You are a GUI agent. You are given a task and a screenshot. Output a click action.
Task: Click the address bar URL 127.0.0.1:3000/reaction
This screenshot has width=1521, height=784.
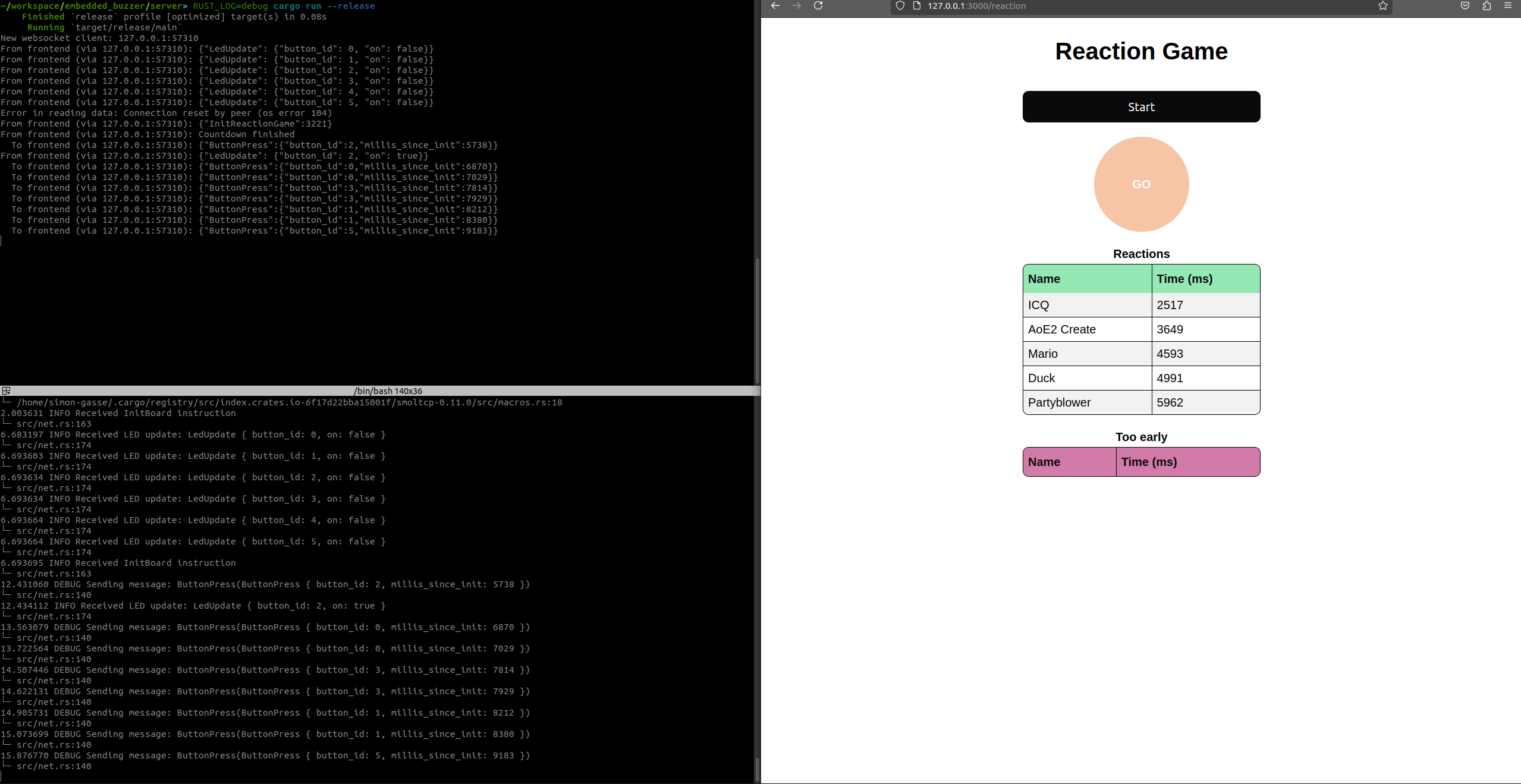pos(976,6)
